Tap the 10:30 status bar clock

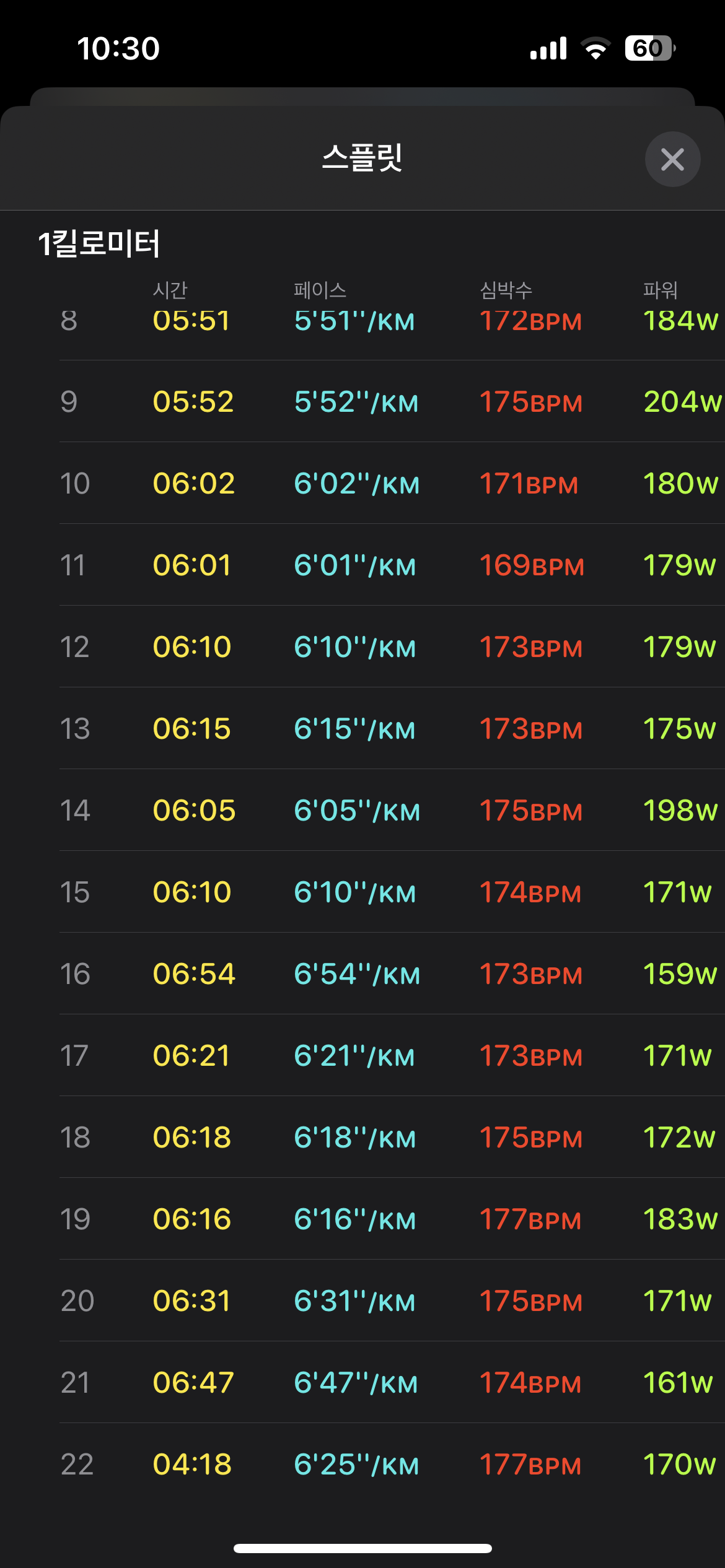point(118,48)
